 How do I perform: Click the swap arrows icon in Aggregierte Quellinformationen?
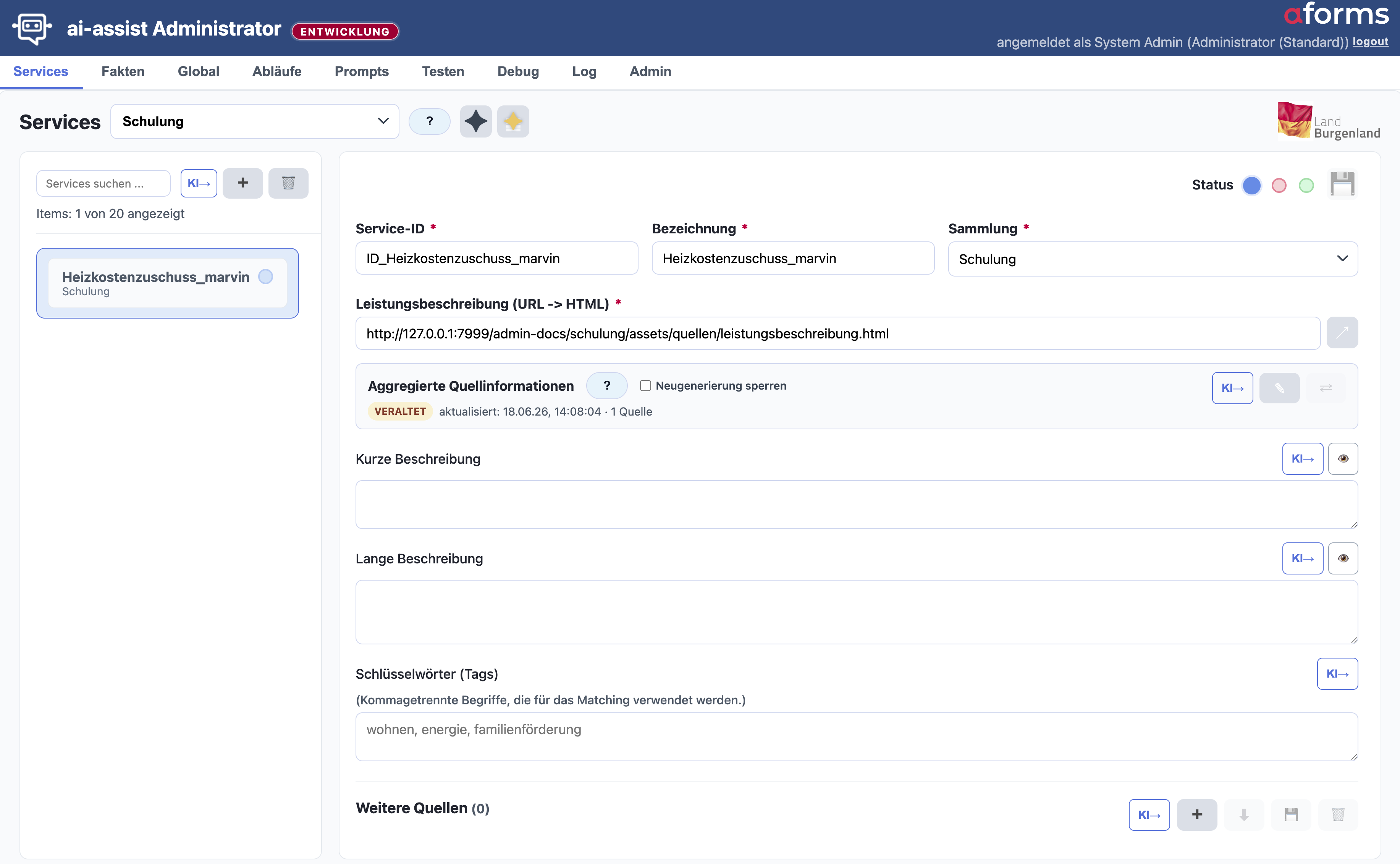(x=1326, y=388)
